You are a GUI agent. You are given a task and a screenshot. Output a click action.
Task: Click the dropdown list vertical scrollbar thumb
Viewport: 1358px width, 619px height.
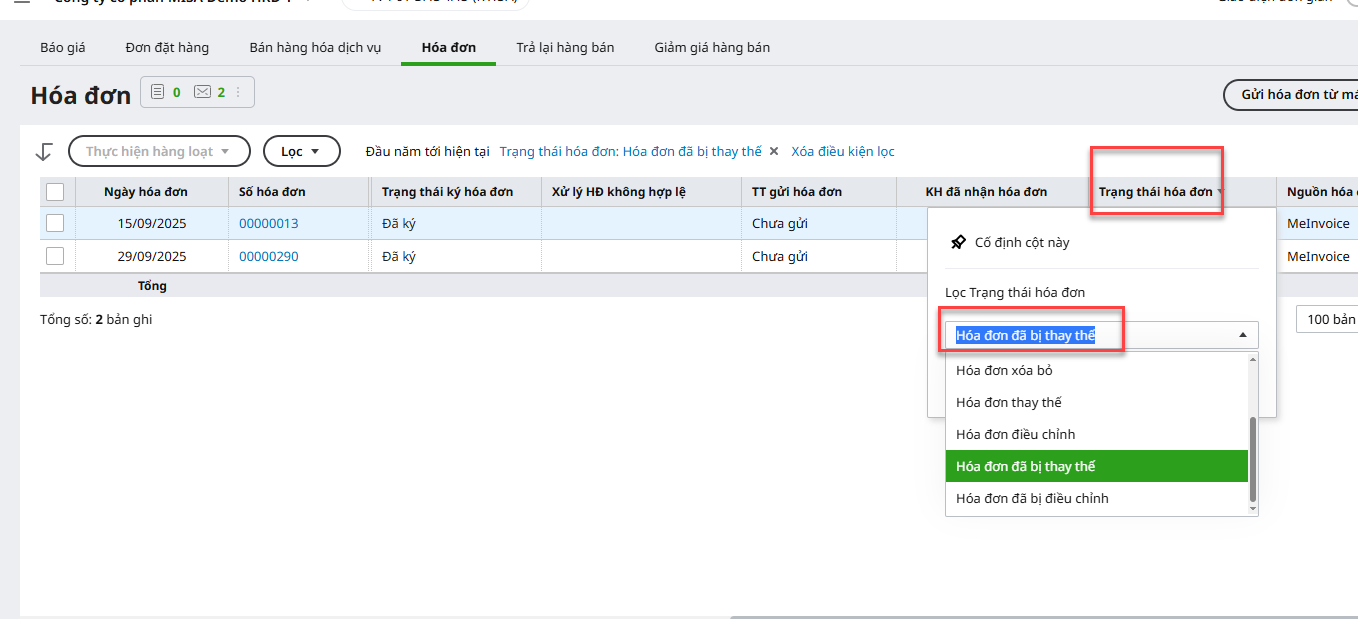[1253, 459]
